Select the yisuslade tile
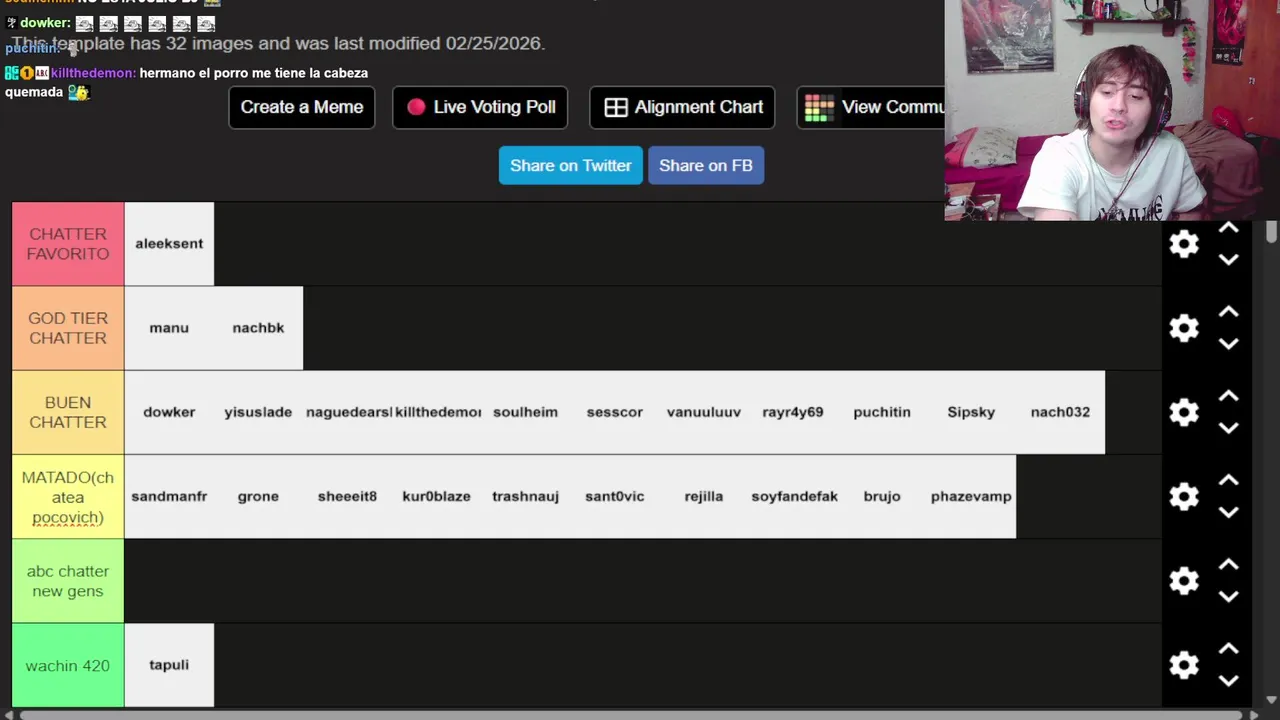The height and width of the screenshot is (720, 1280). 258,412
